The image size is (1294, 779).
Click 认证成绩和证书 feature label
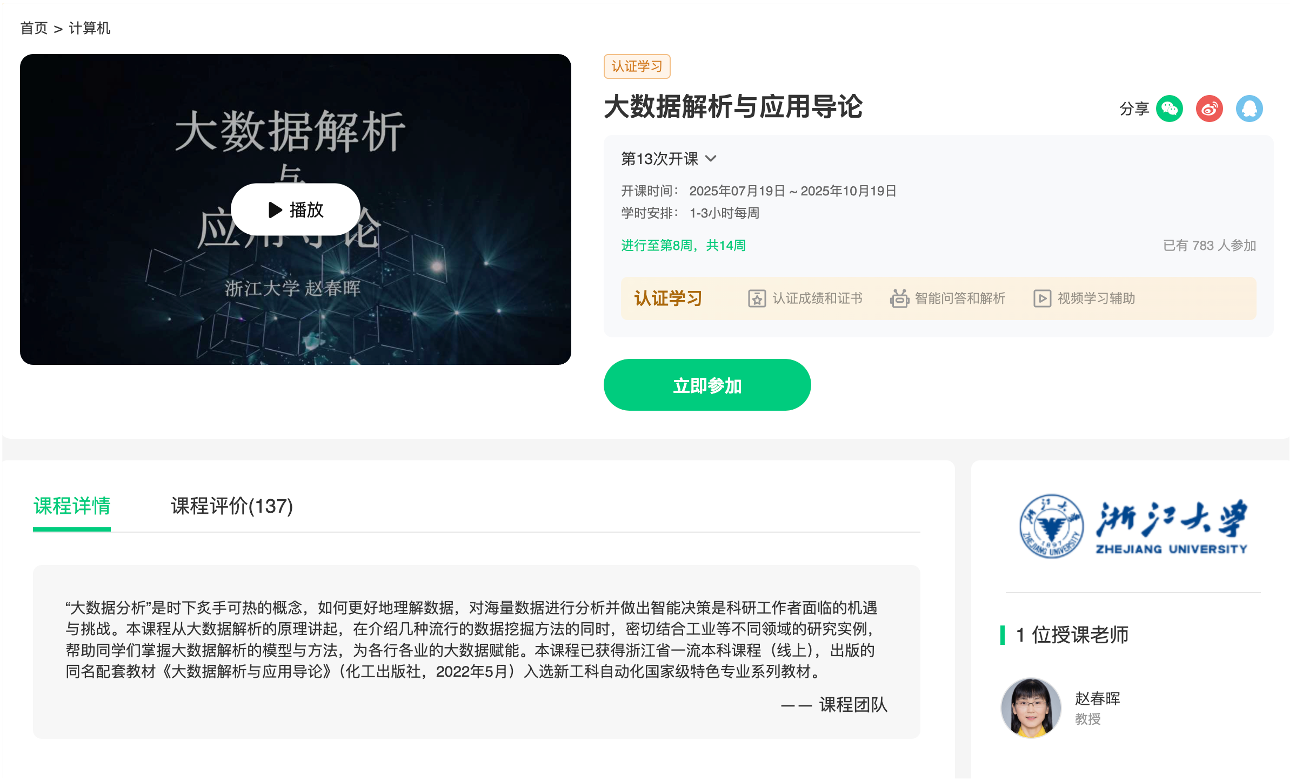pyautogui.click(x=817, y=298)
